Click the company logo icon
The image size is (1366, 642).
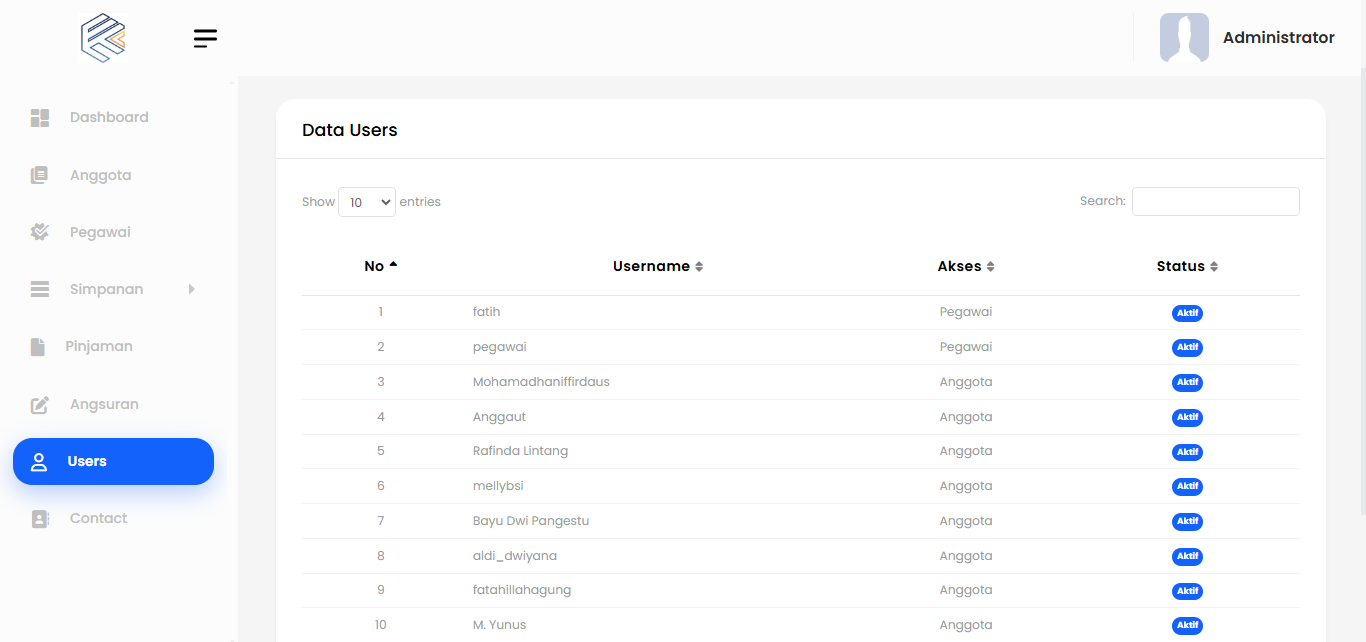tap(103, 38)
